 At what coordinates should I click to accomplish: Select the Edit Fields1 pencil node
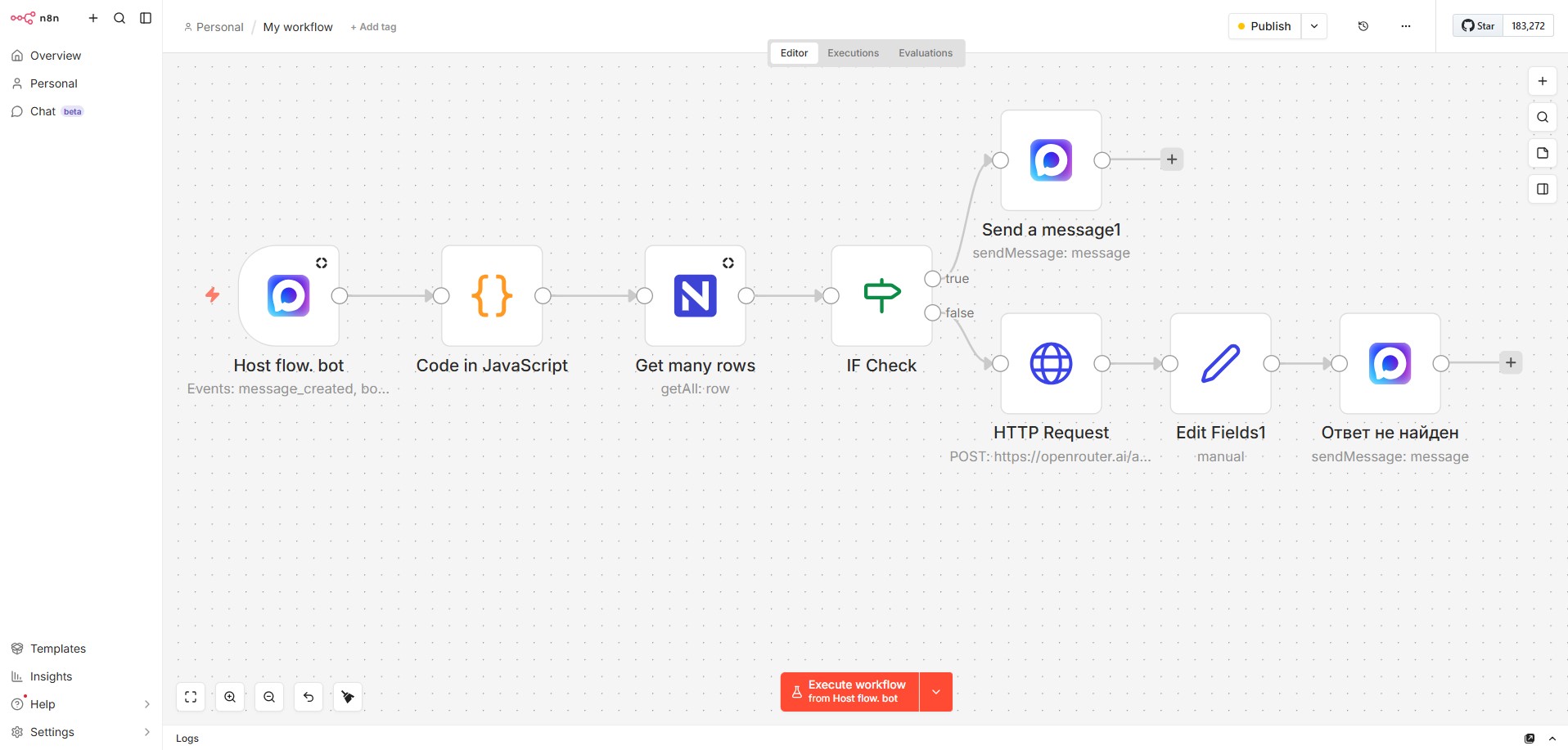point(1220,364)
